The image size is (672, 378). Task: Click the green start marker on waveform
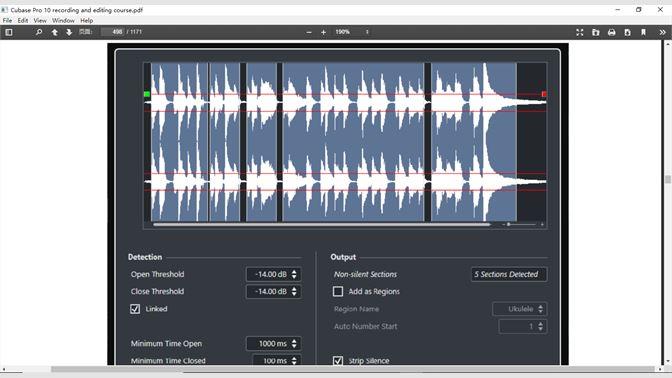[x=147, y=94]
